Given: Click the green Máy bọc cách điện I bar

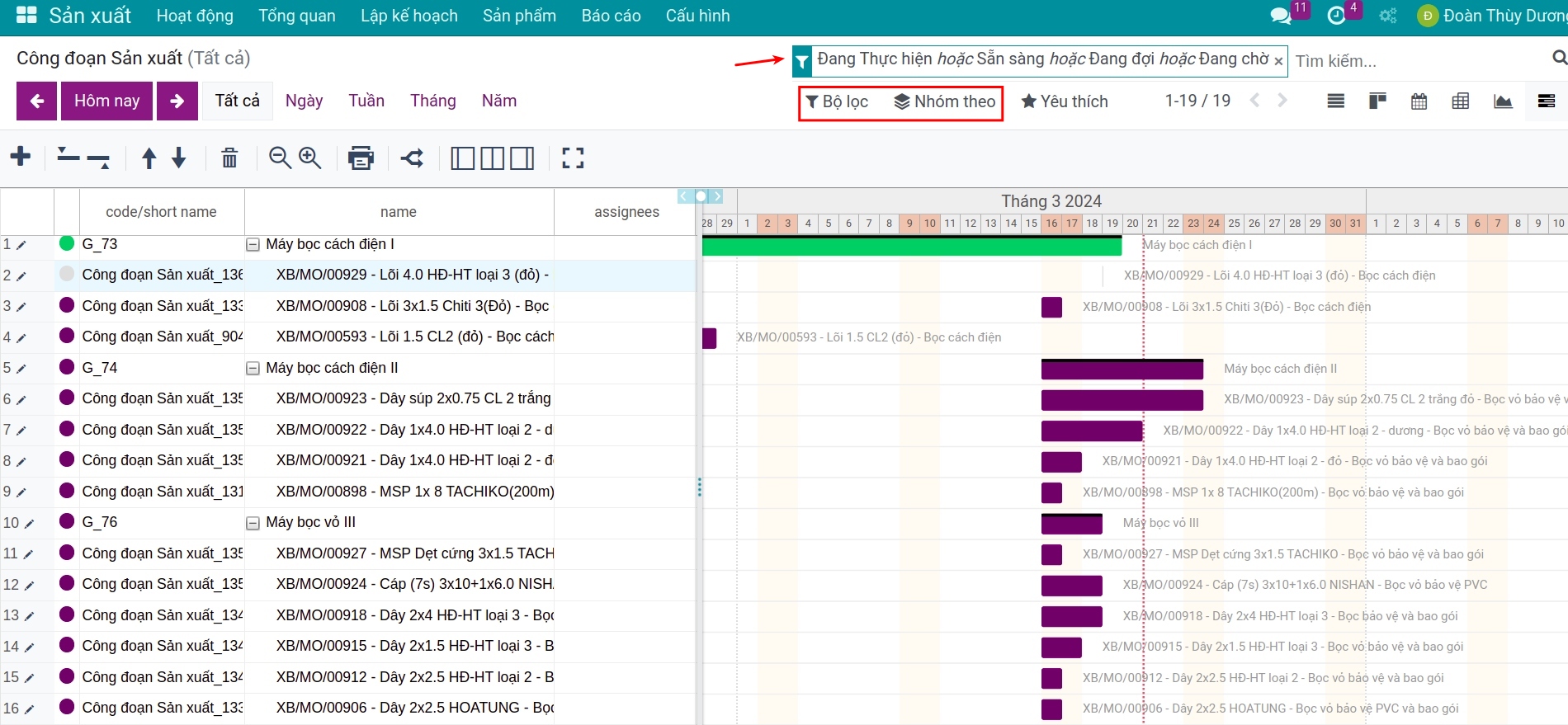Looking at the screenshot, I should click(912, 245).
